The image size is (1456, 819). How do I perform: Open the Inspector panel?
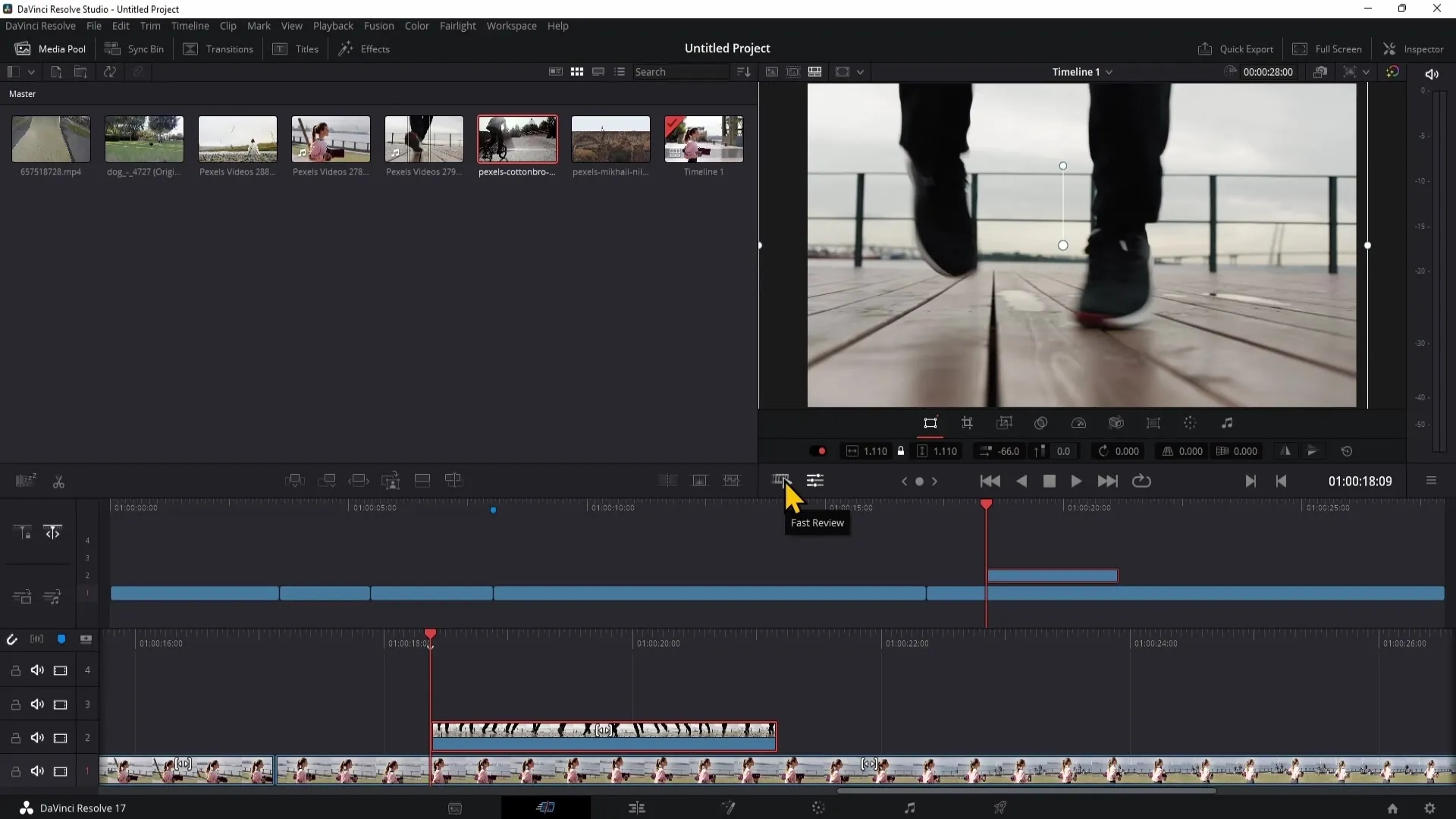[1414, 49]
